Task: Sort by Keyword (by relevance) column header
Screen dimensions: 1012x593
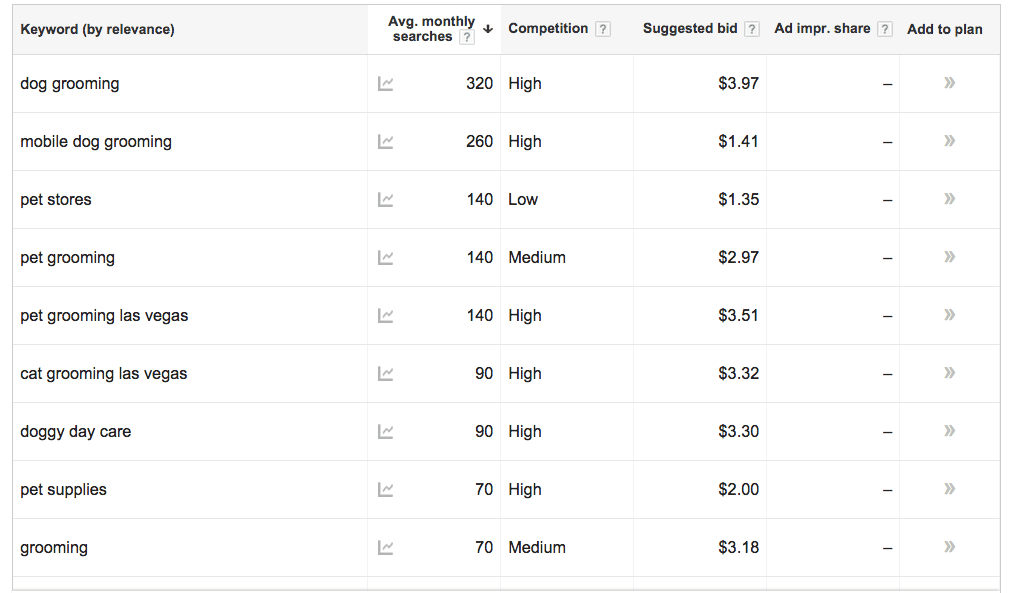Action: [x=97, y=29]
